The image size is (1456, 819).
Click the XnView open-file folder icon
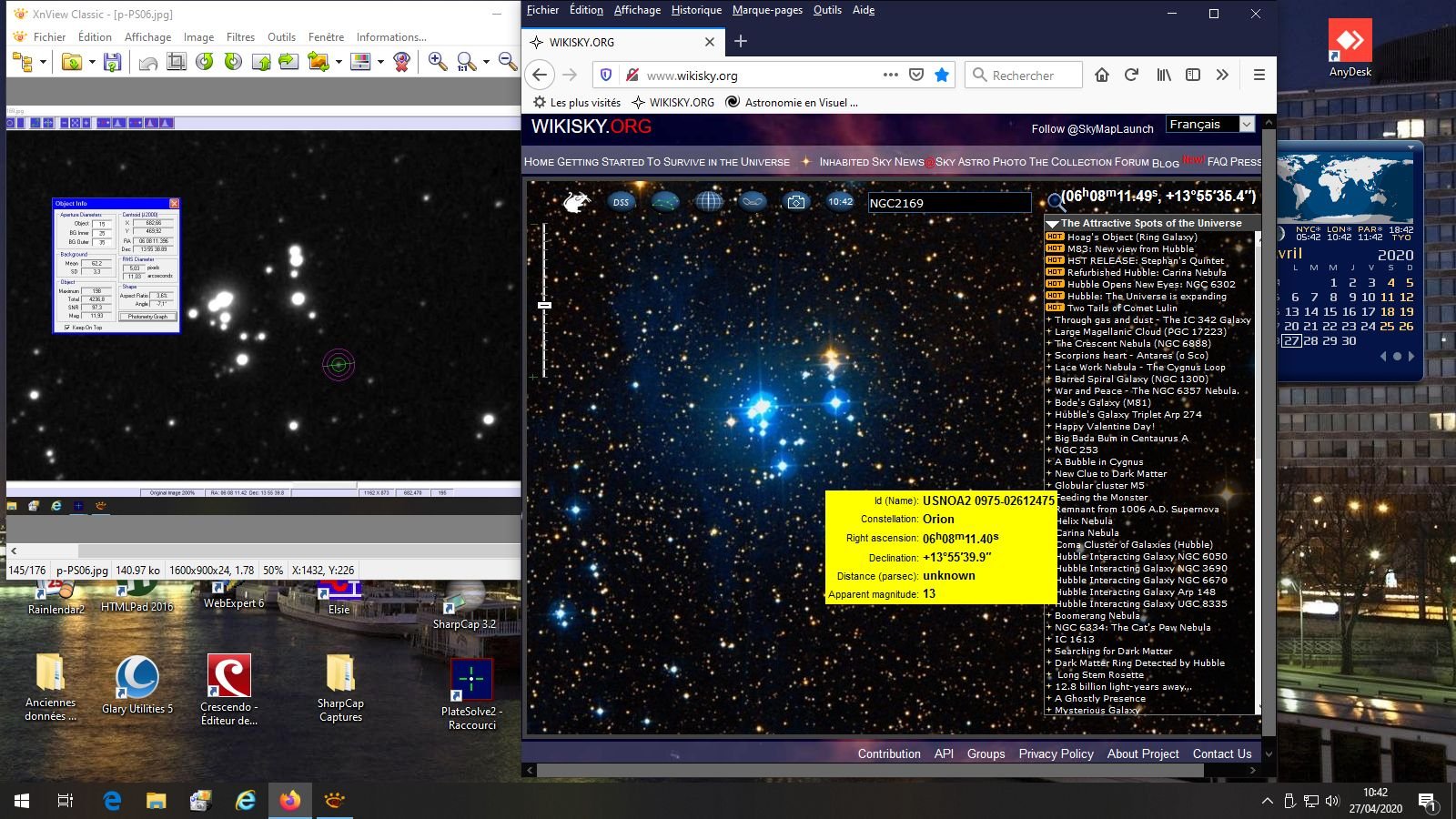(x=71, y=62)
